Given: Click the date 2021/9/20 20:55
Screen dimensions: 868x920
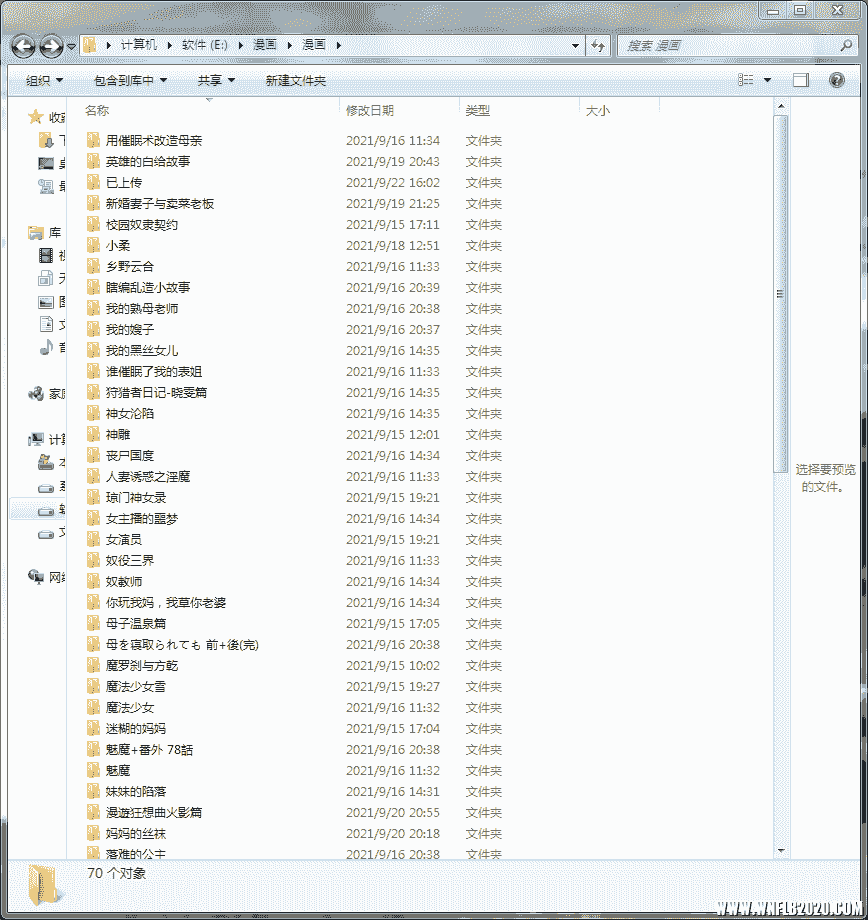Looking at the screenshot, I should click(x=393, y=813).
